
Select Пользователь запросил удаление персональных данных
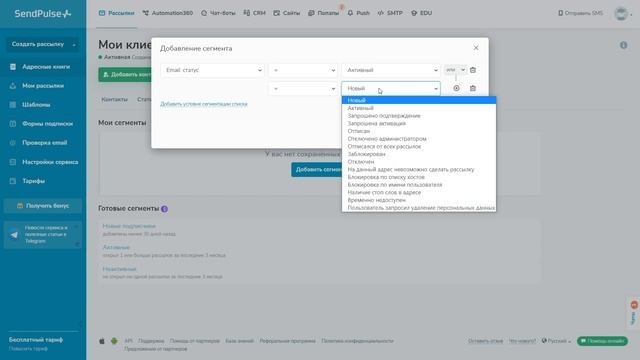pos(419,208)
